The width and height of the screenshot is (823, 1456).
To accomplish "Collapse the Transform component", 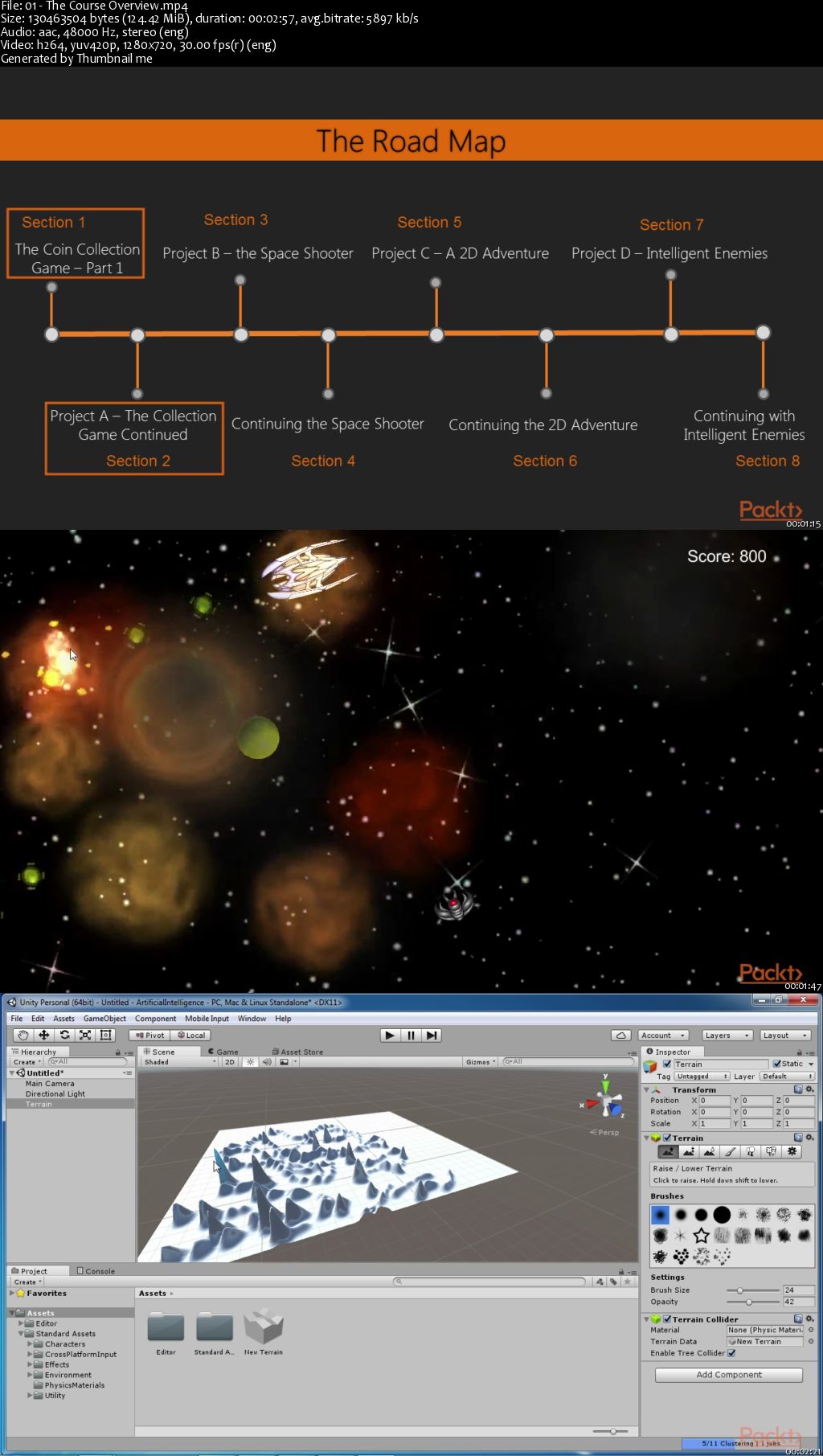I will point(646,1089).
